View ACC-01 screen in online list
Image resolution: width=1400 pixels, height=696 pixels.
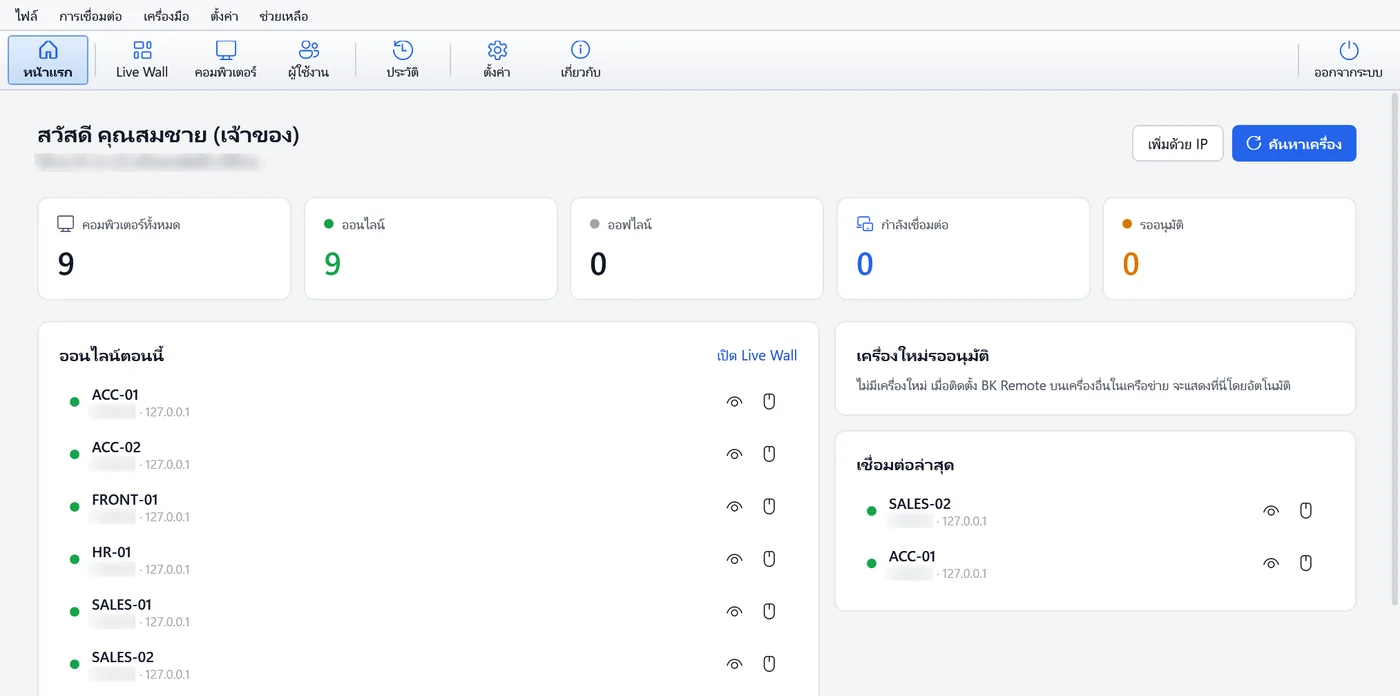(735, 402)
